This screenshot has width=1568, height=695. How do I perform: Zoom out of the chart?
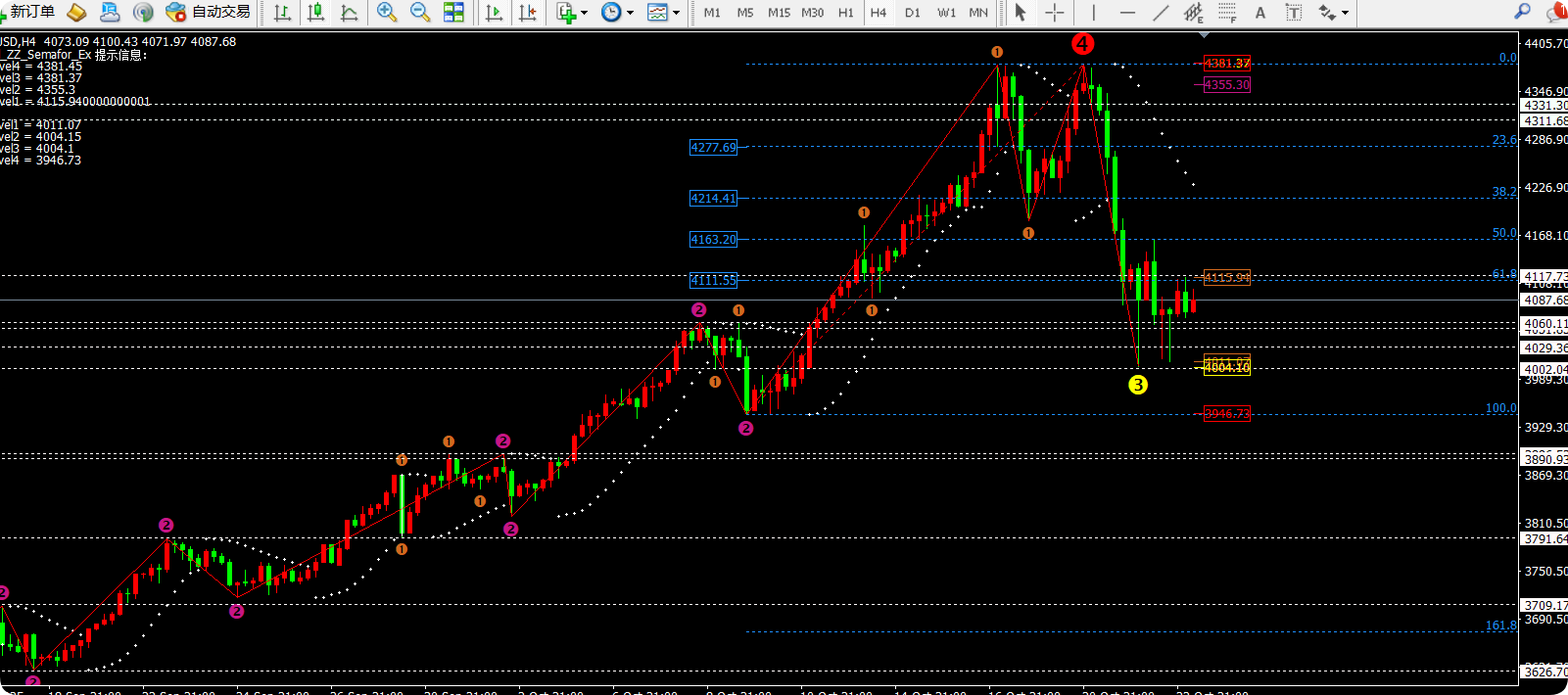(420, 13)
